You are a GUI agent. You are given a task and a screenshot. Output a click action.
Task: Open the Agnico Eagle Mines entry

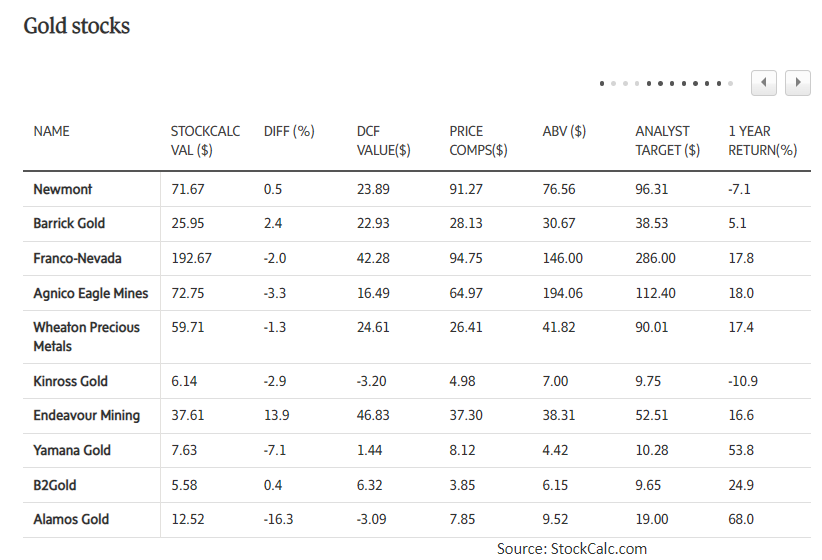pos(91,293)
